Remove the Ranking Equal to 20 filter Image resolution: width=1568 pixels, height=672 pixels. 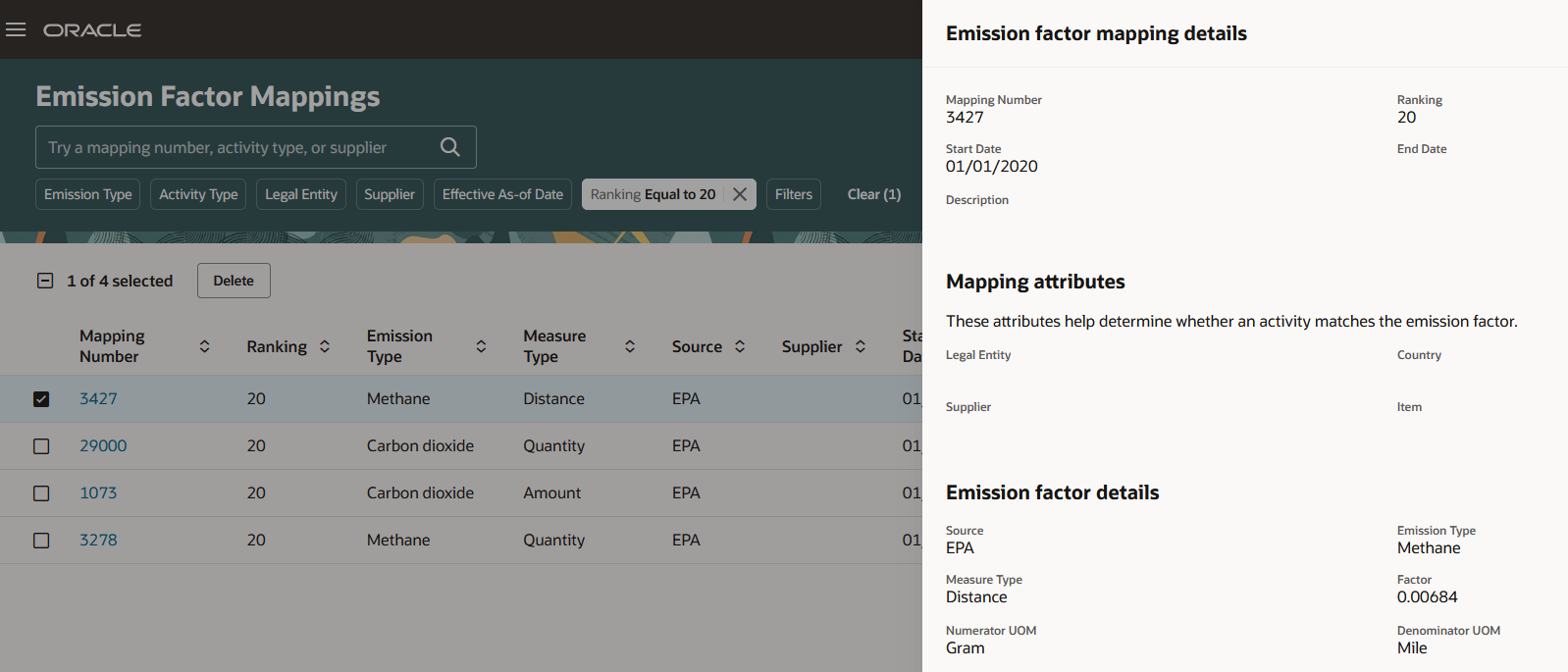click(740, 194)
